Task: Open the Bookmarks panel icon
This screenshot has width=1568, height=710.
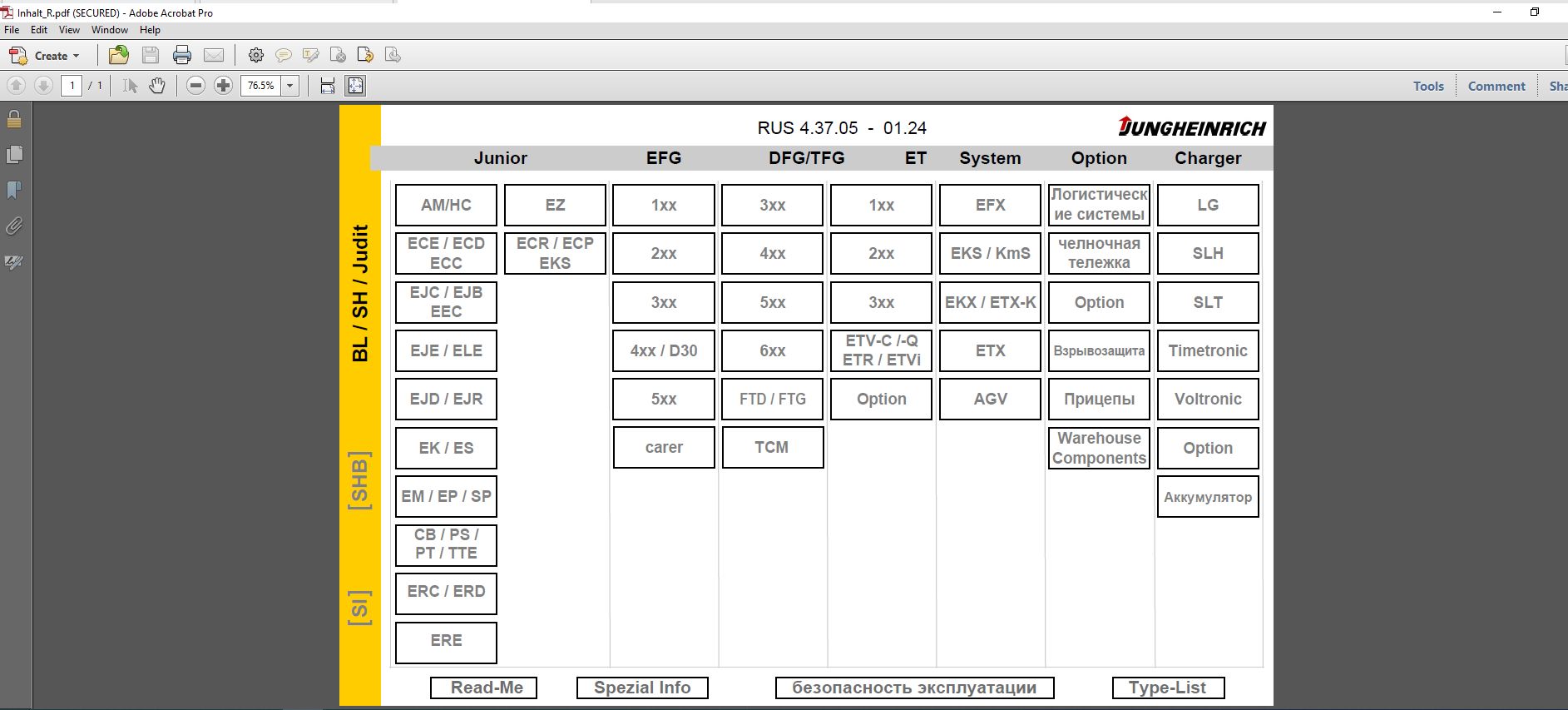Action: click(x=14, y=191)
